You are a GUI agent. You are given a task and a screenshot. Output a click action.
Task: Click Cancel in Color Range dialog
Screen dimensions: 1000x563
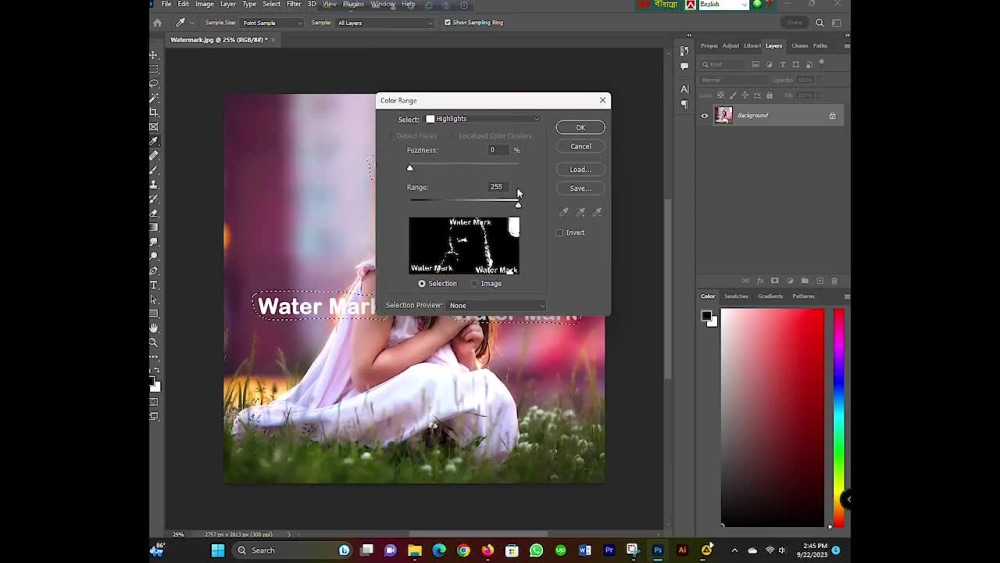pyautogui.click(x=580, y=147)
